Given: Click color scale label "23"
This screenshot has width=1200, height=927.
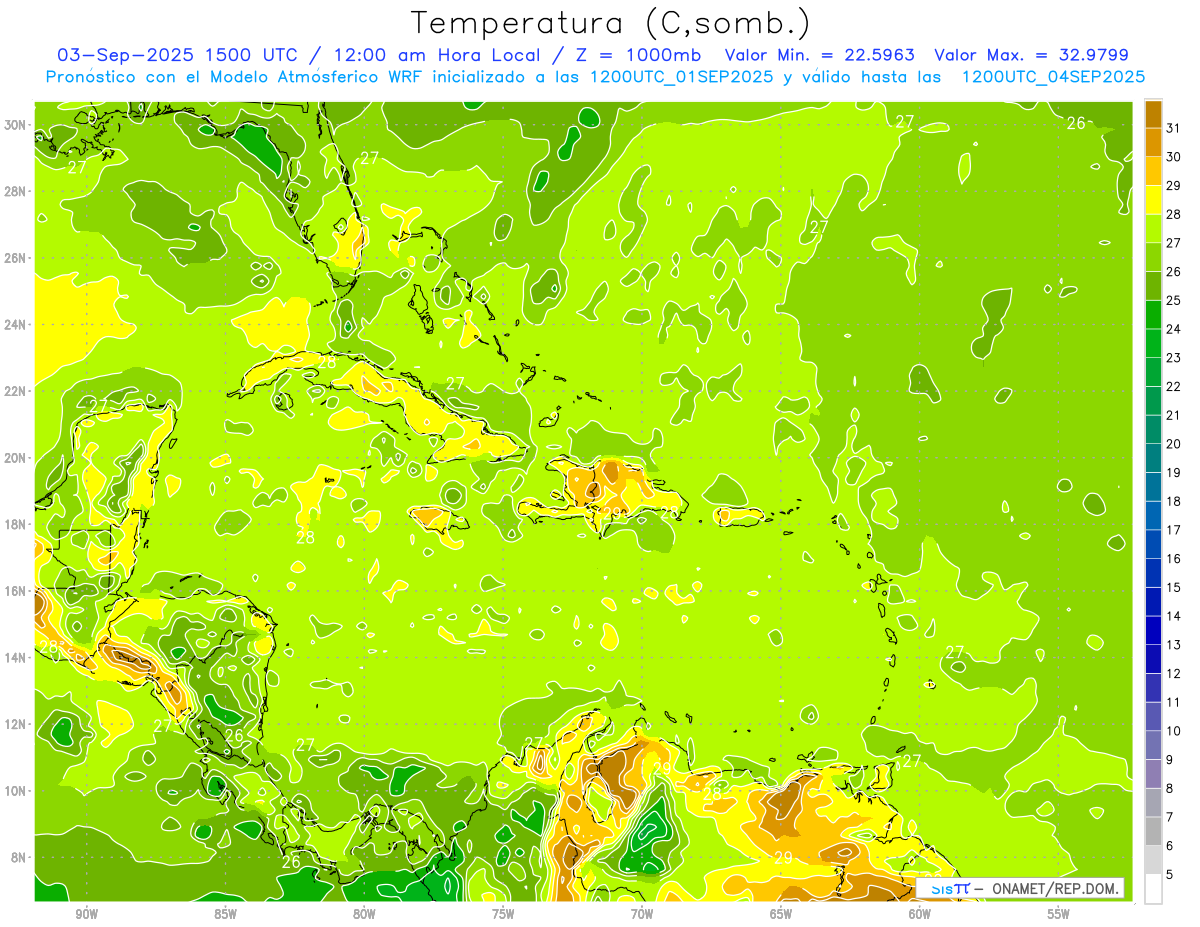Looking at the screenshot, I should [x=1174, y=358].
